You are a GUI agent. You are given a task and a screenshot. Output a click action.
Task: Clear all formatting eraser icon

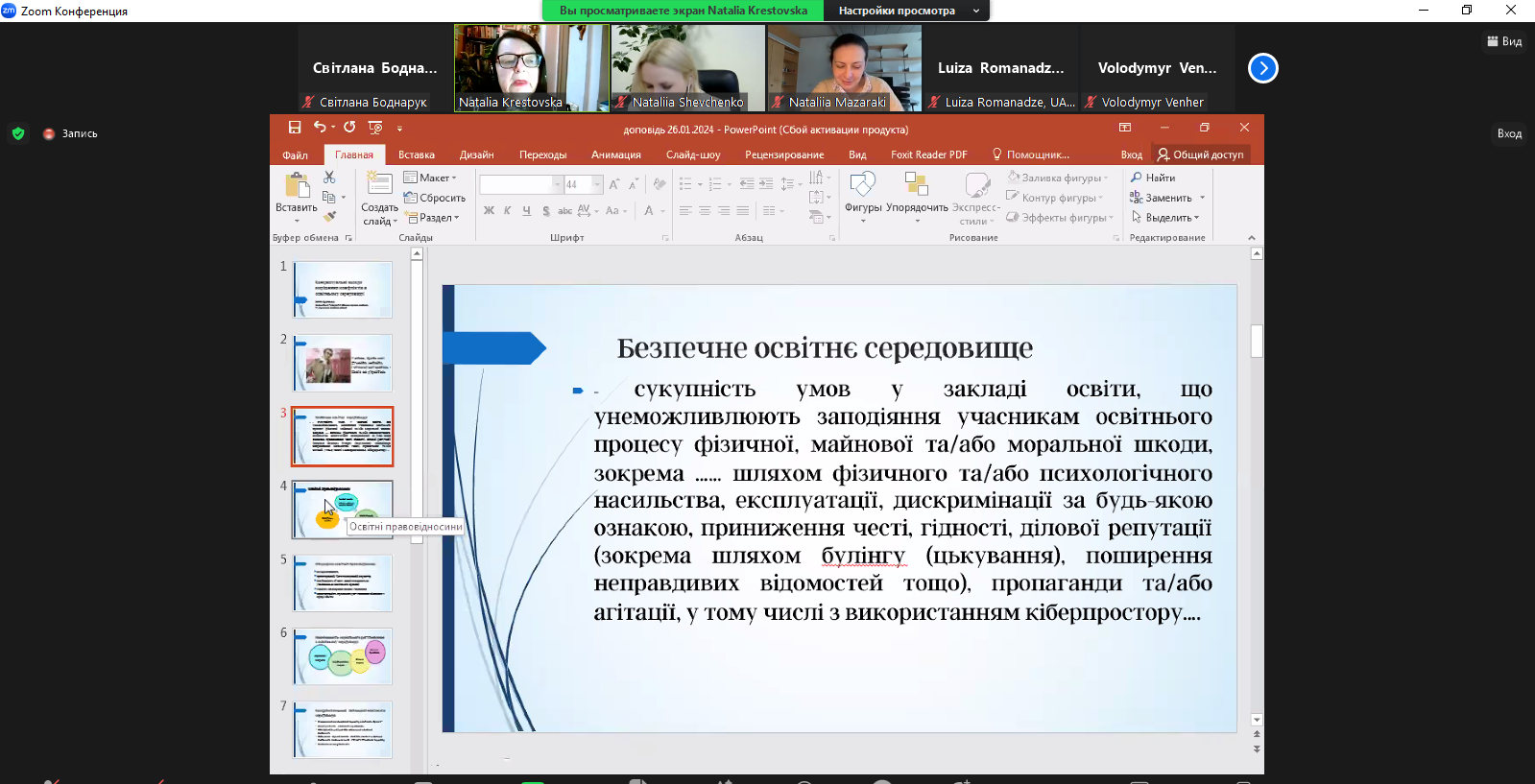(660, 184)
